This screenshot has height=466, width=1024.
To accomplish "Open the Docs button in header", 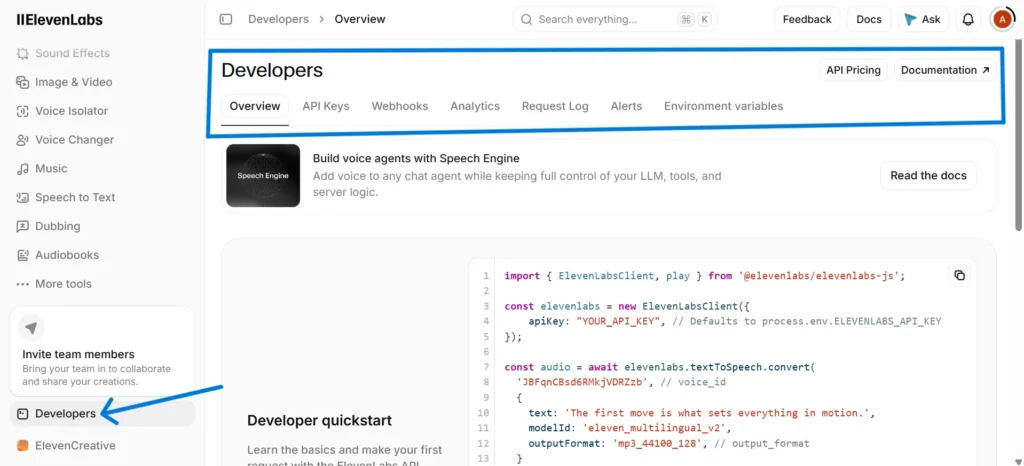I will tap(869, 20).
